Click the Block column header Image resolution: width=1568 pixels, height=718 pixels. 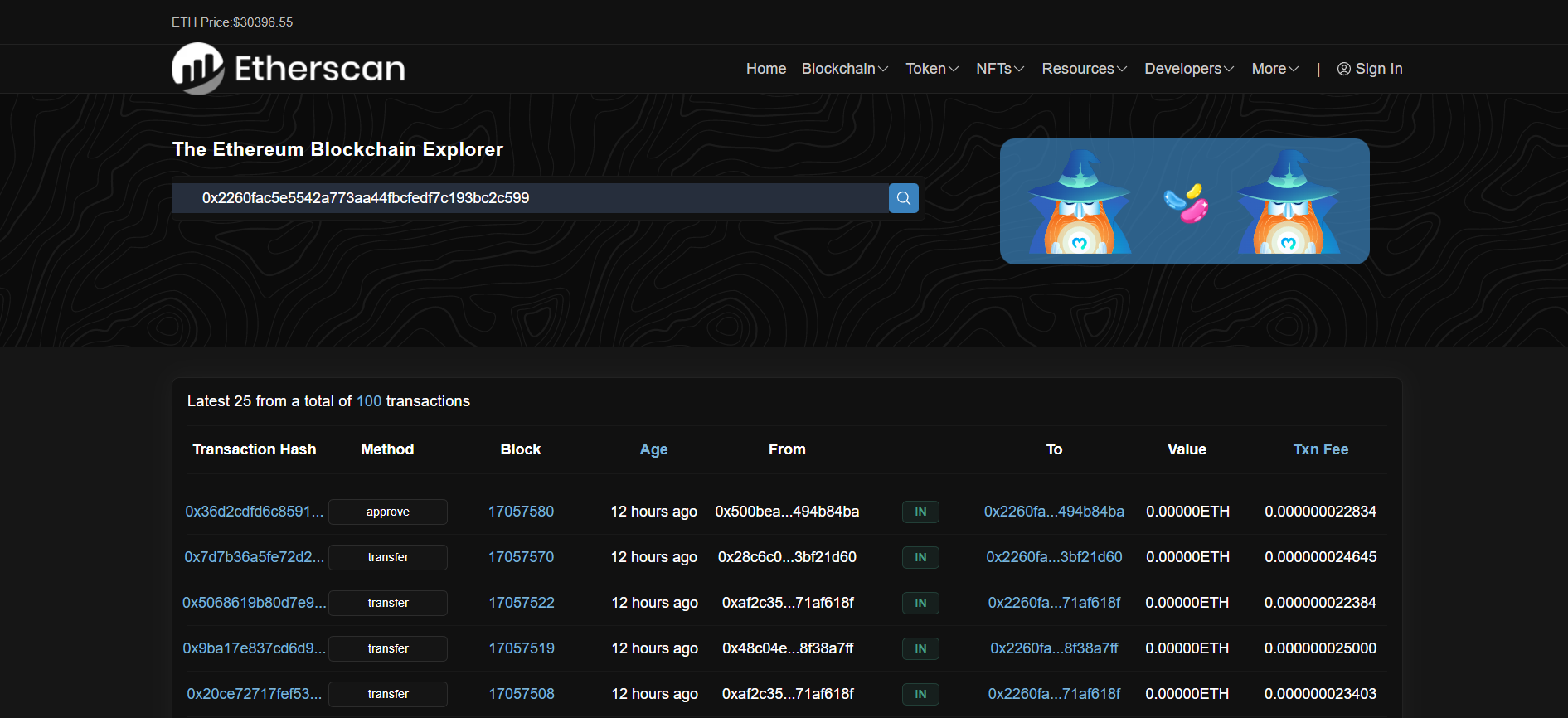tap(521, 449)
